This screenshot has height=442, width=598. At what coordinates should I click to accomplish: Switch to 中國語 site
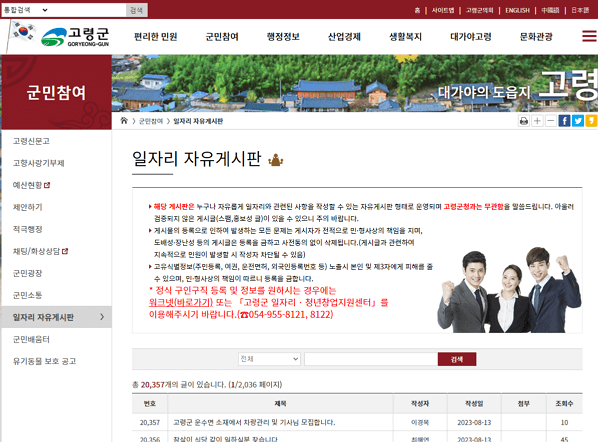(550, 10)
